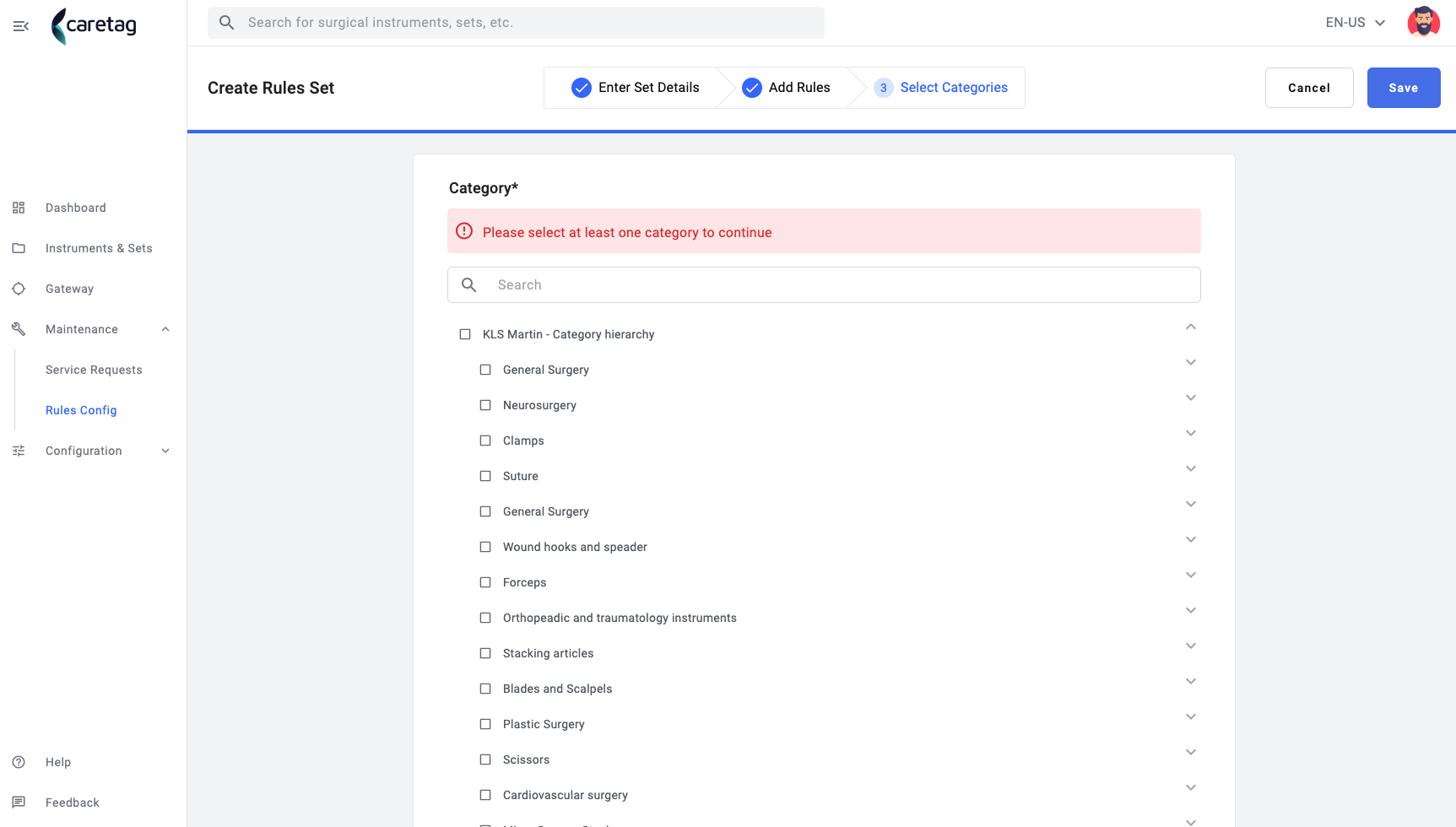Save the rules set

1404,88
